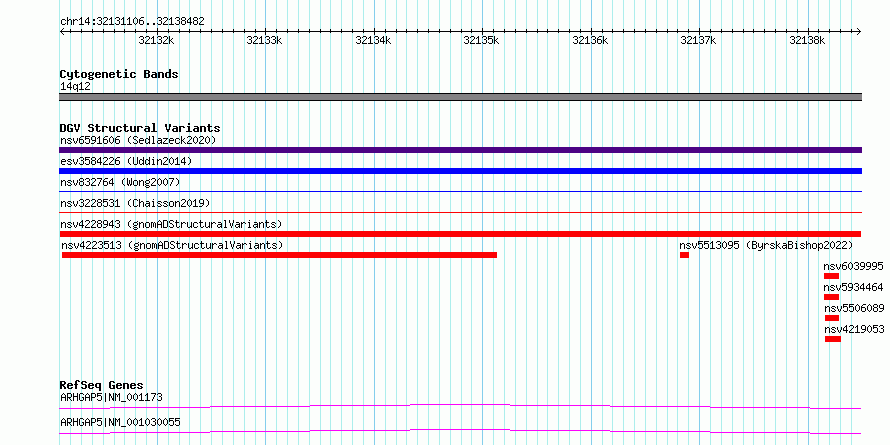The image size is (890, 445).
Task: Open variant nsv4219053 label
Action: tap(854, 329)
